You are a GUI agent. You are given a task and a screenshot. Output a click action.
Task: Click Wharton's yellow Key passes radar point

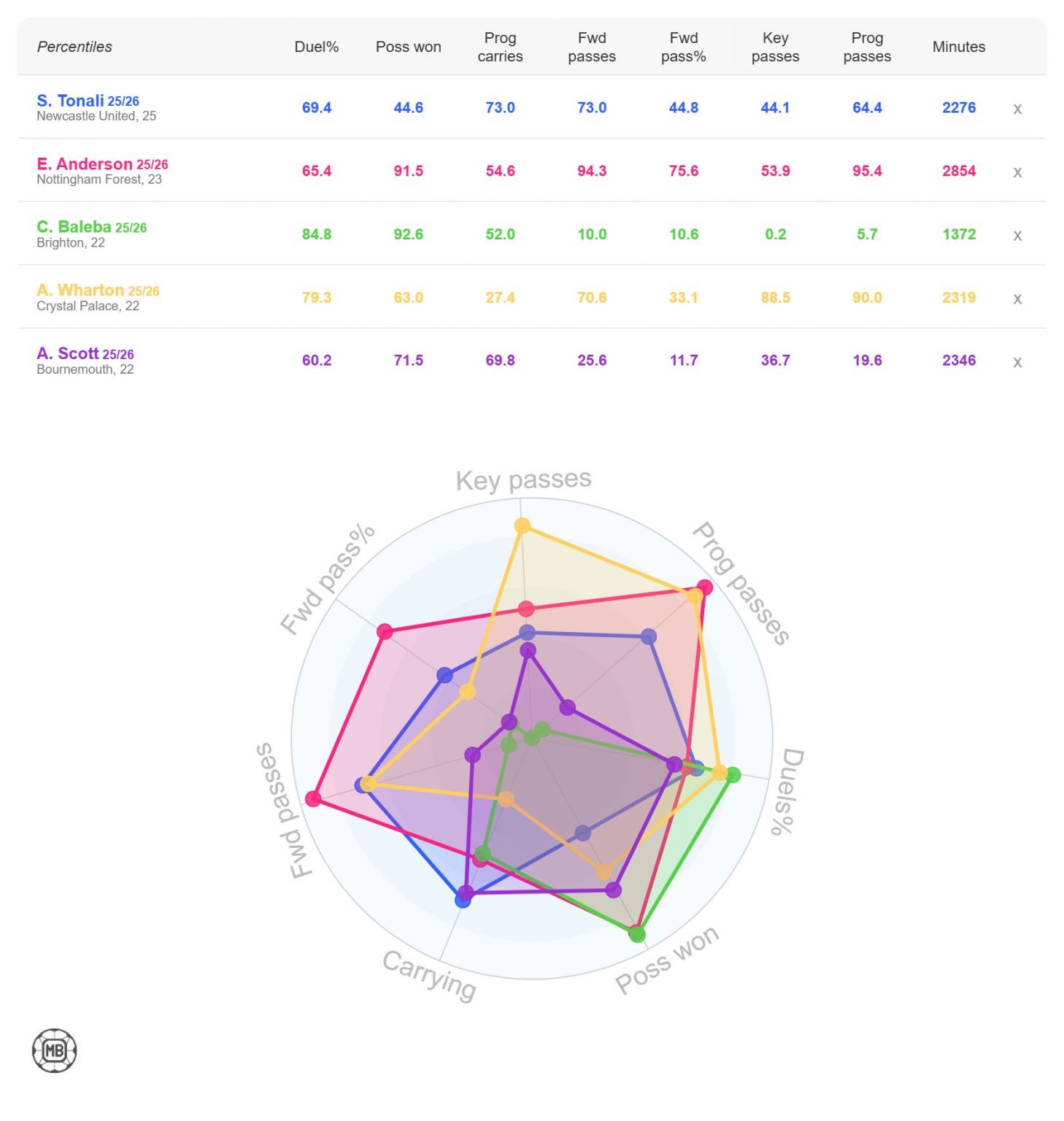523,525
